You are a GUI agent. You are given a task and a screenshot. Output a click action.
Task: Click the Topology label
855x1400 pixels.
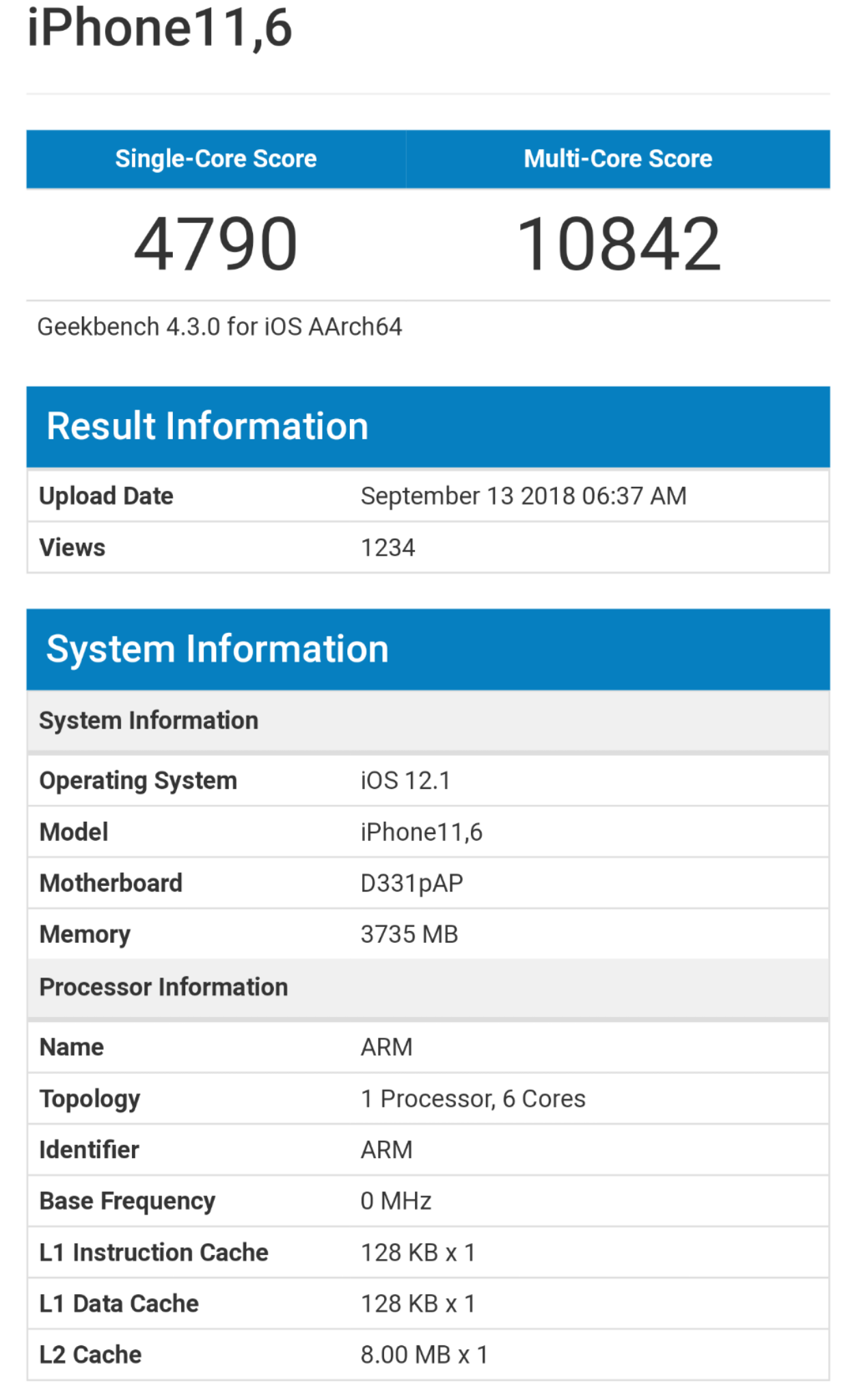click(x=90, y=1099)
